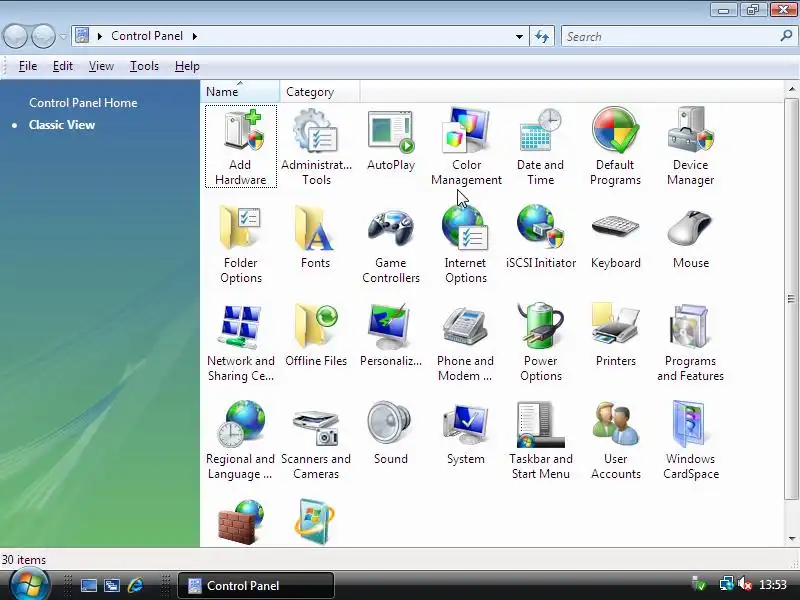The width and height of the screenshot is (800, 600).
Task: Click the taskbar clock showing 13:53
Action: (773, 584)
